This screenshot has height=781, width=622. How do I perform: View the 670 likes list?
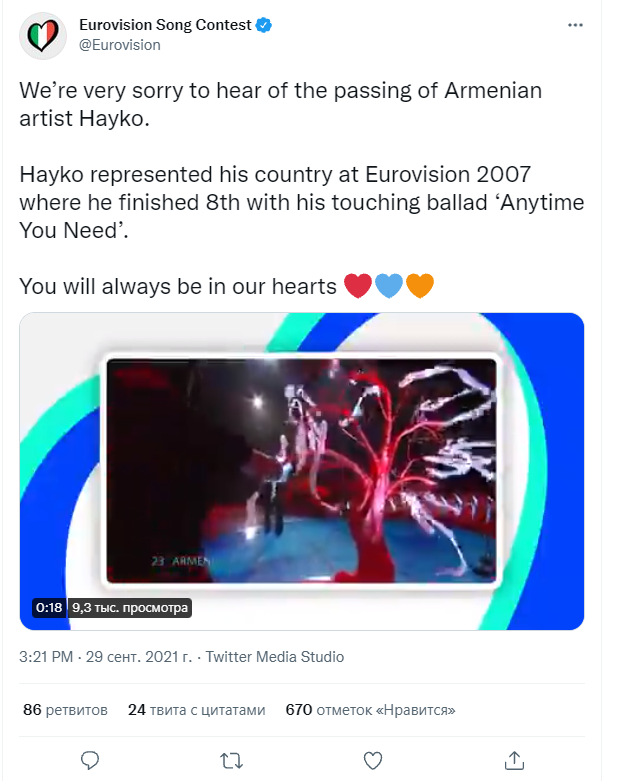(370, 710)
